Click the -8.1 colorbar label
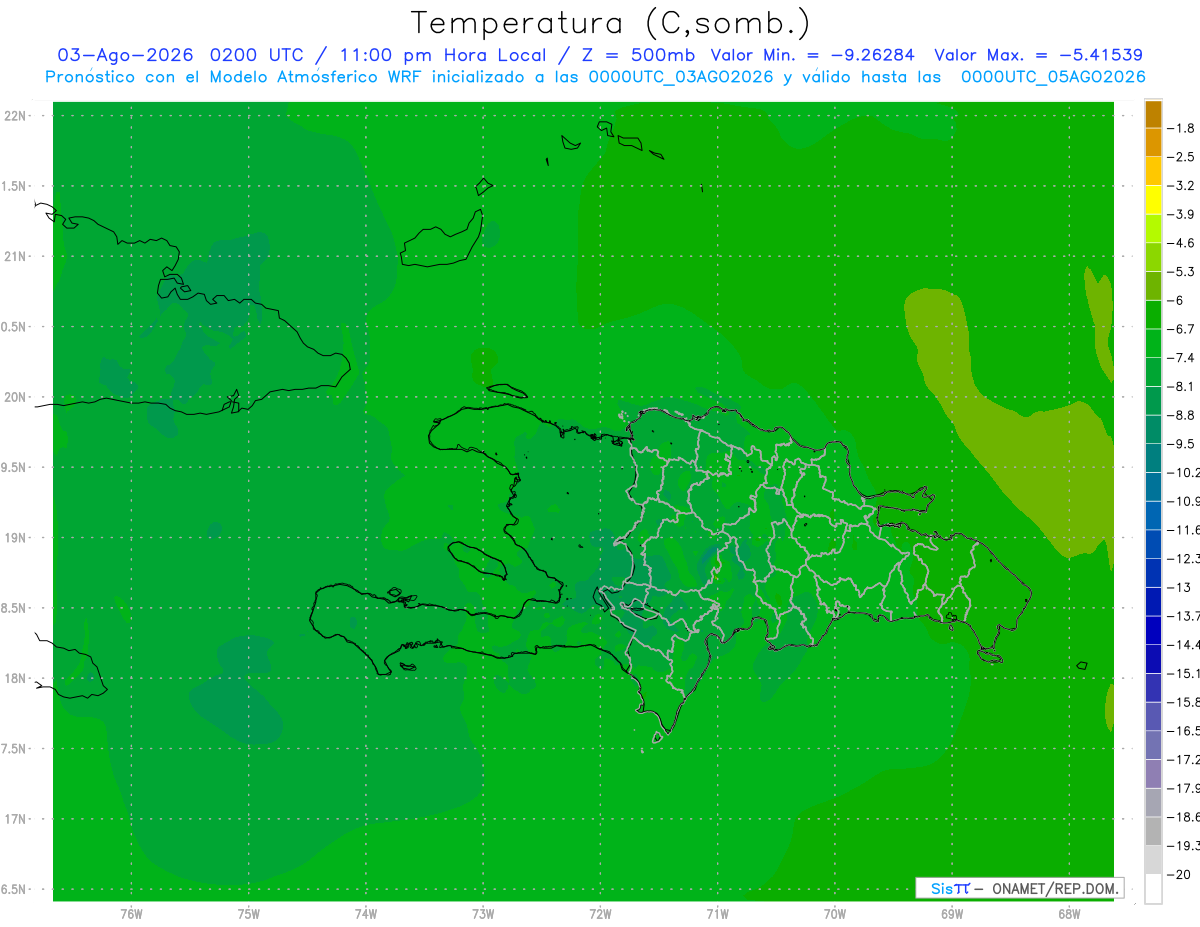The width and height of the screenshot is (1200, 927). click(x=1182, y=386)
